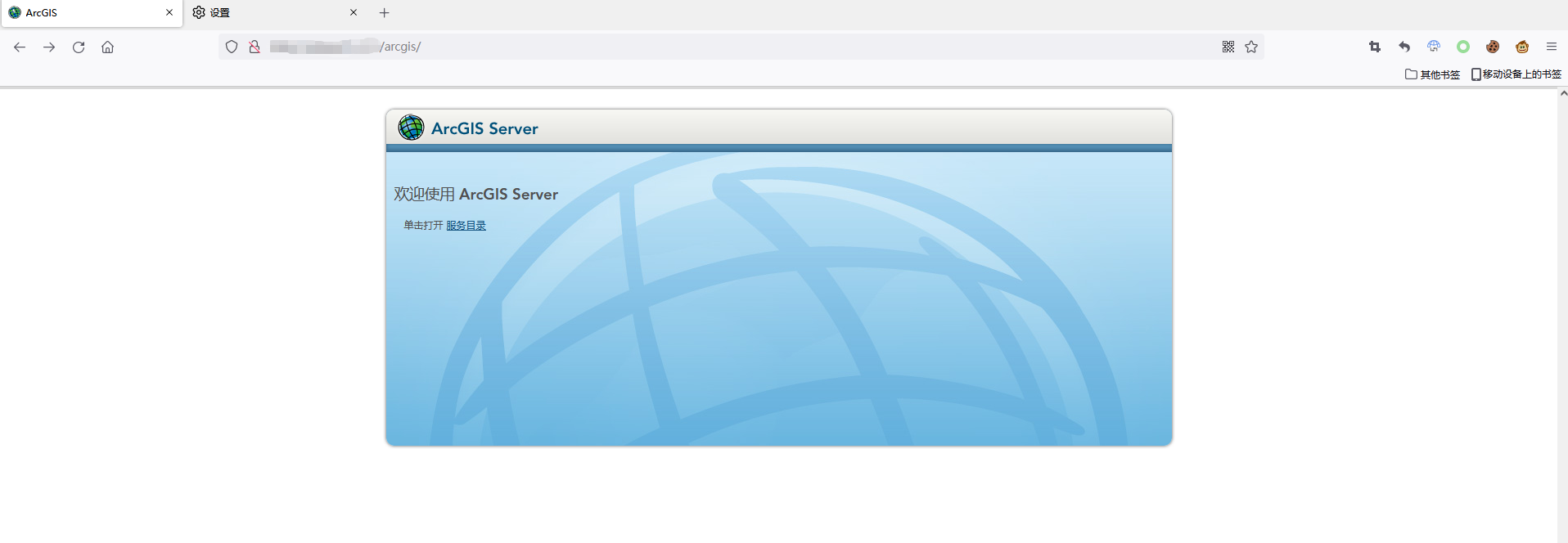This screenshot has width=1568, height=543.
Task: Reload the current ArcGIS page
Action: point(79,47)
